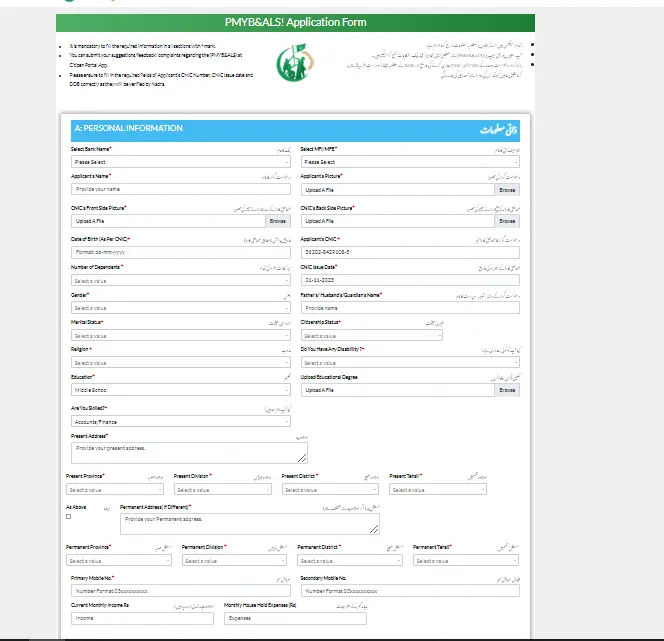
Task: Open the Gender dropdown
Action: tap(181, 308)
